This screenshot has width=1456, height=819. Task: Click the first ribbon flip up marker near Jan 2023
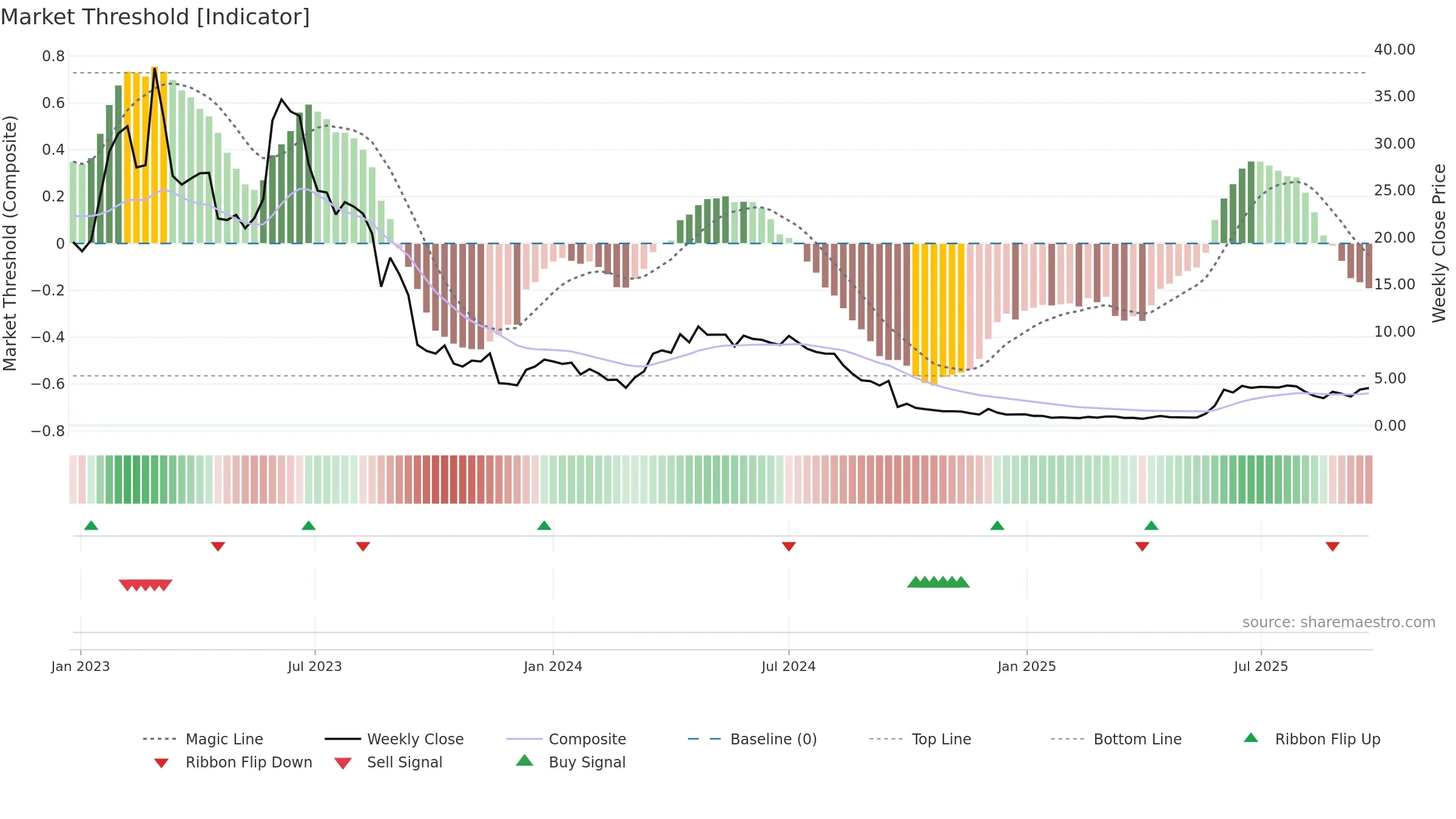(x=91, y=525)
